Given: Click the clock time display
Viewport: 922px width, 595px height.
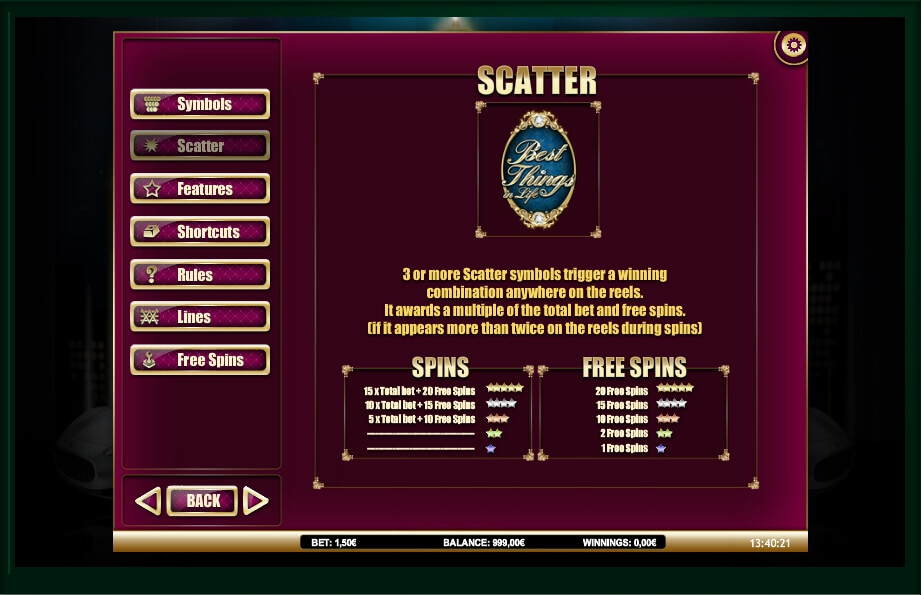Looking at the screenshot, I should pos(769,544).
